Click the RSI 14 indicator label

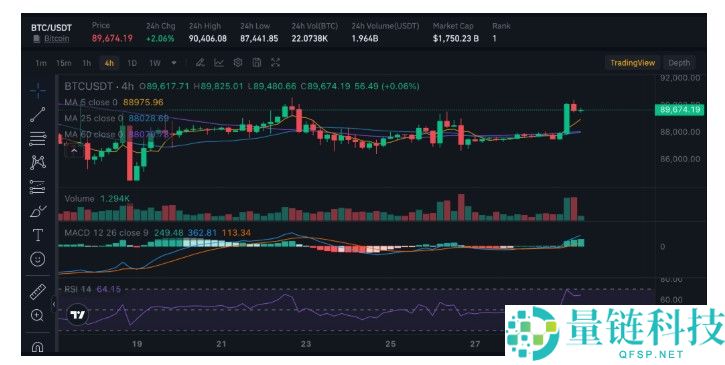(78, 289)
